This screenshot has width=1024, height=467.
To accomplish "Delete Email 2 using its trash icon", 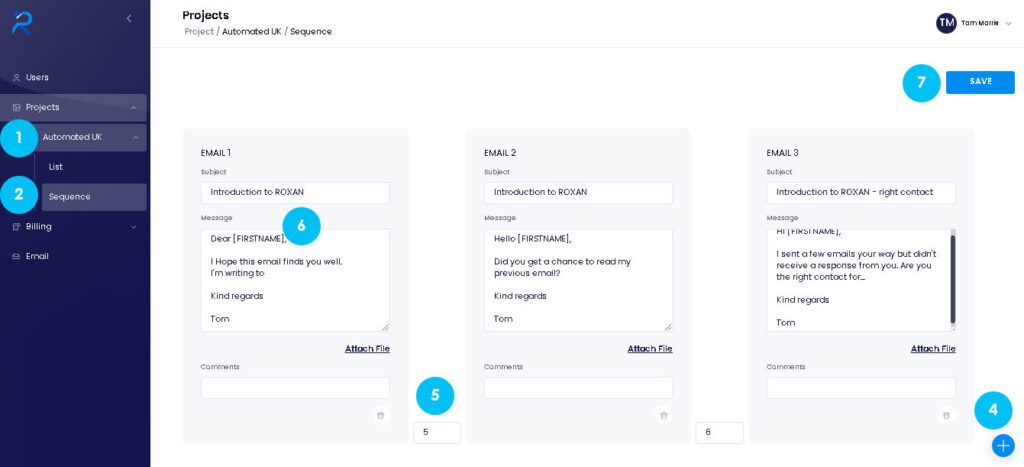I will (664, 415).
